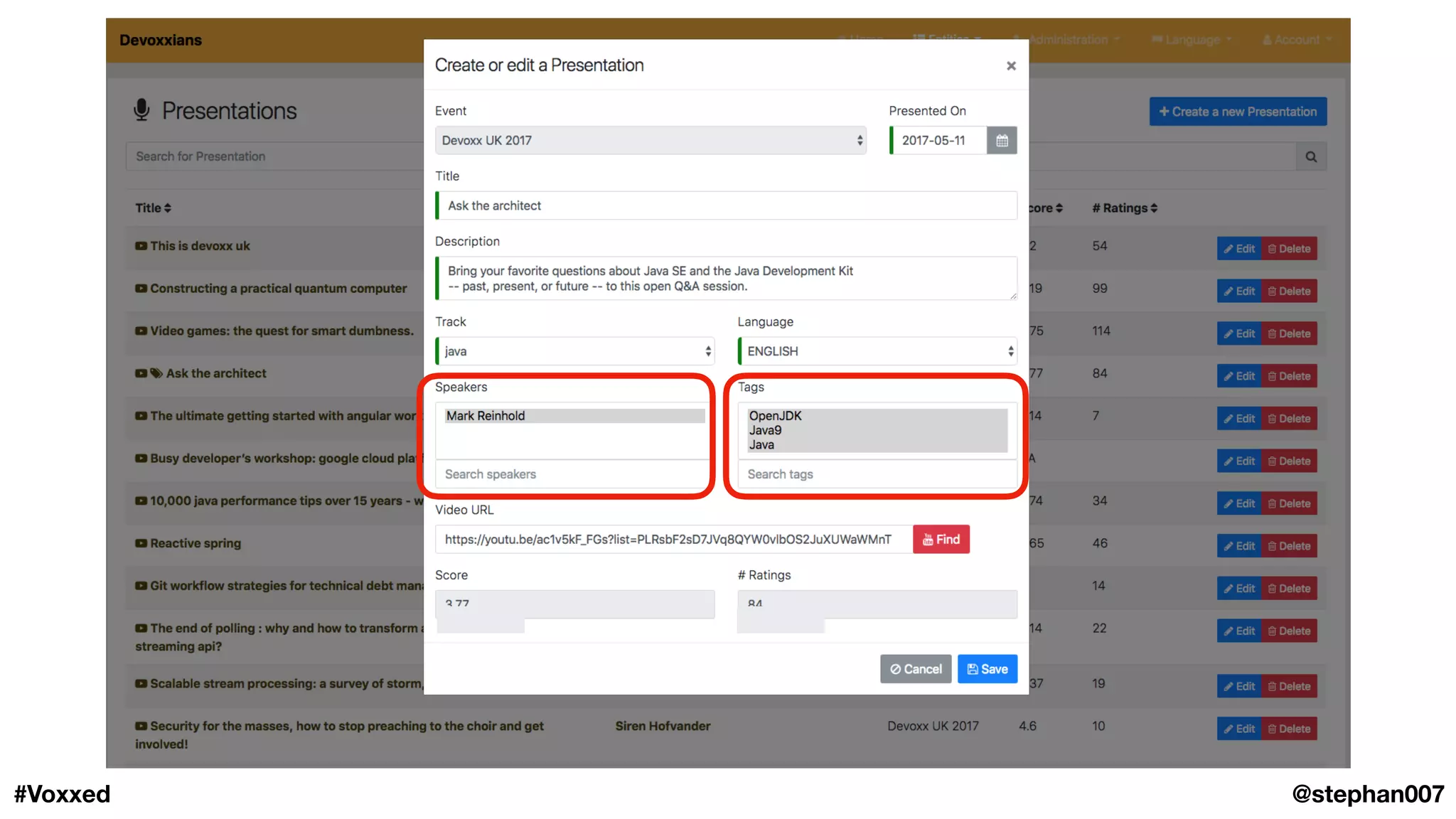Click Create a new Presentation button
Viewport: 1456px width, 819px height.
[1237, 112]
